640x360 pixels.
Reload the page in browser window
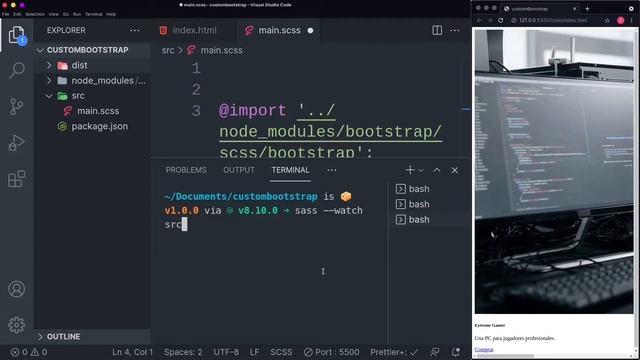(x=501, y=20)
